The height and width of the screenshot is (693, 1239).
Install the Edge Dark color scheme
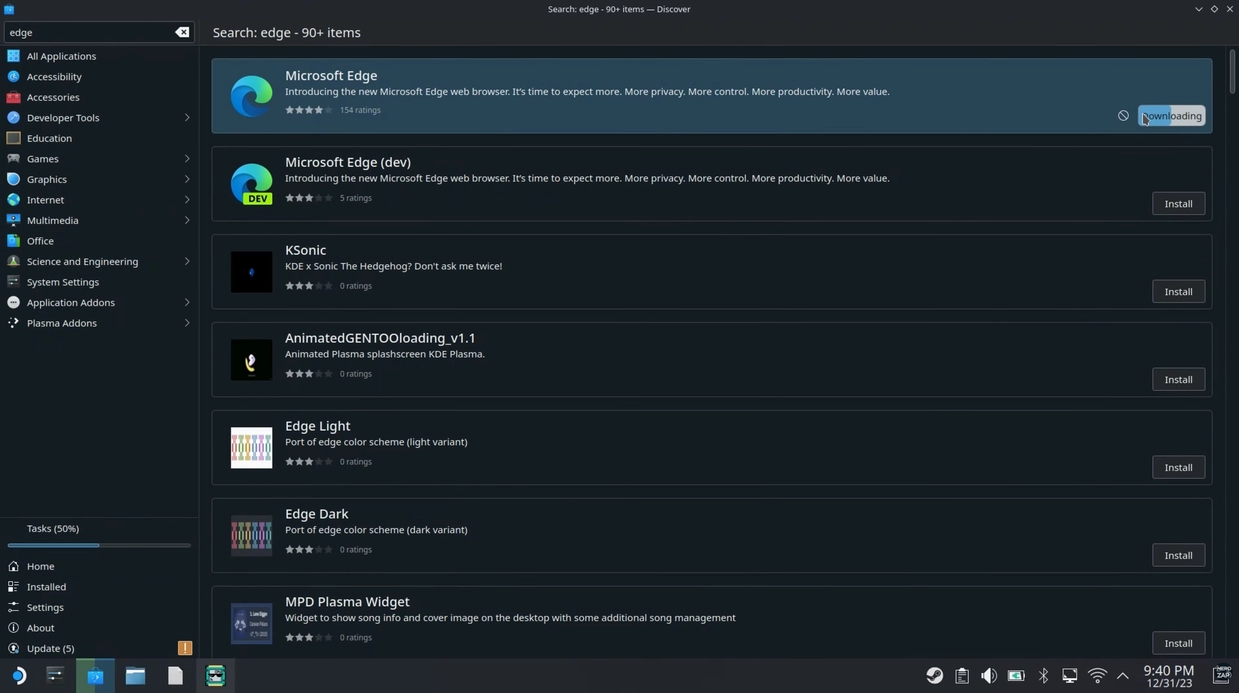(x=1177, y=556)
